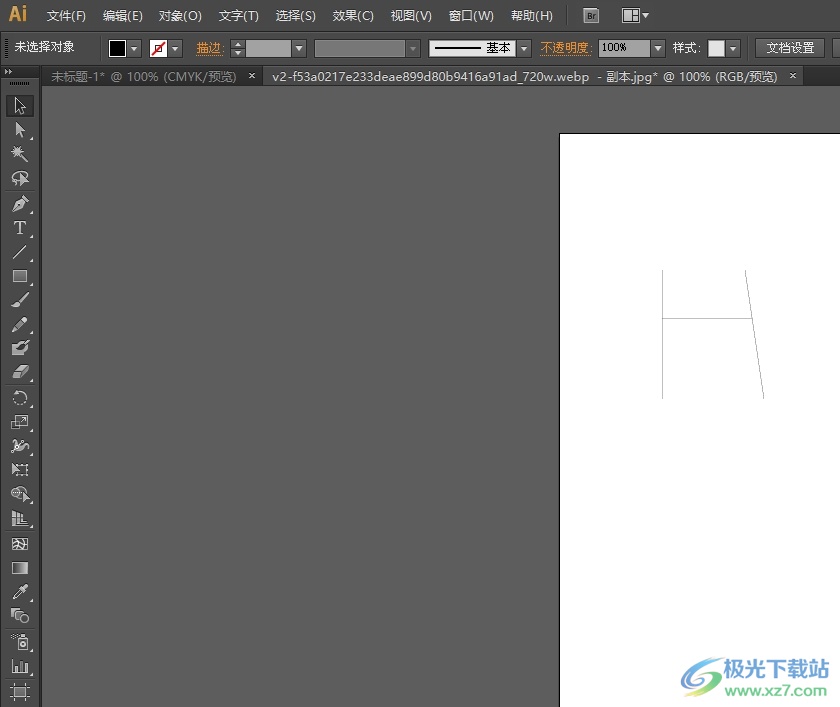Choose the Magic Wand tool
The height and width of the screenshot is (707, 840).
tap(20, 154)
